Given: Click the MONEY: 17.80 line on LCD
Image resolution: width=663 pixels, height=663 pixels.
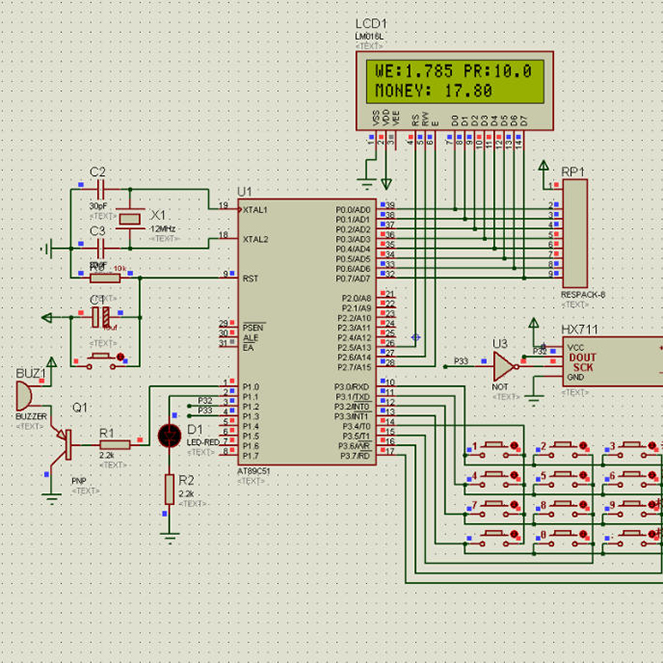Looking at the screenshot, I should click(x=433, y=91).
